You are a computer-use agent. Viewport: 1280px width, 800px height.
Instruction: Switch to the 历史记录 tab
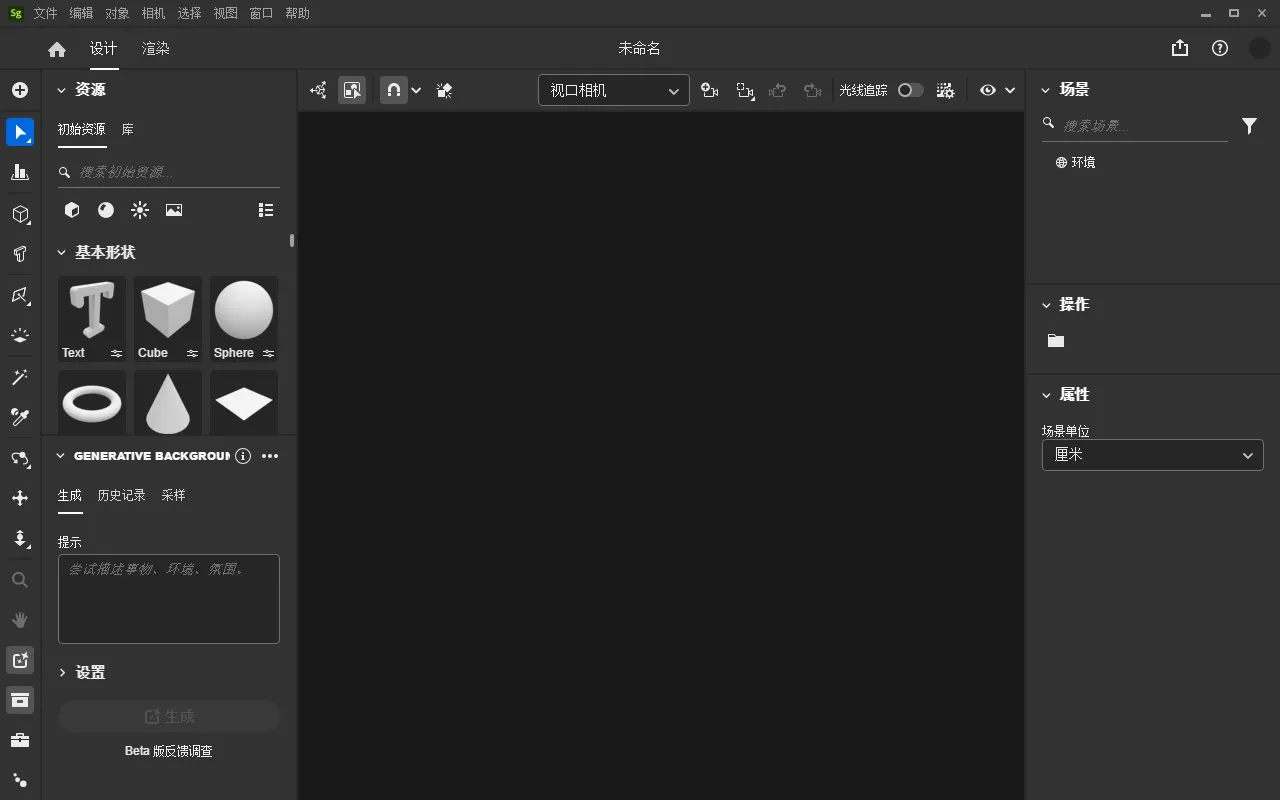point(121,495)
